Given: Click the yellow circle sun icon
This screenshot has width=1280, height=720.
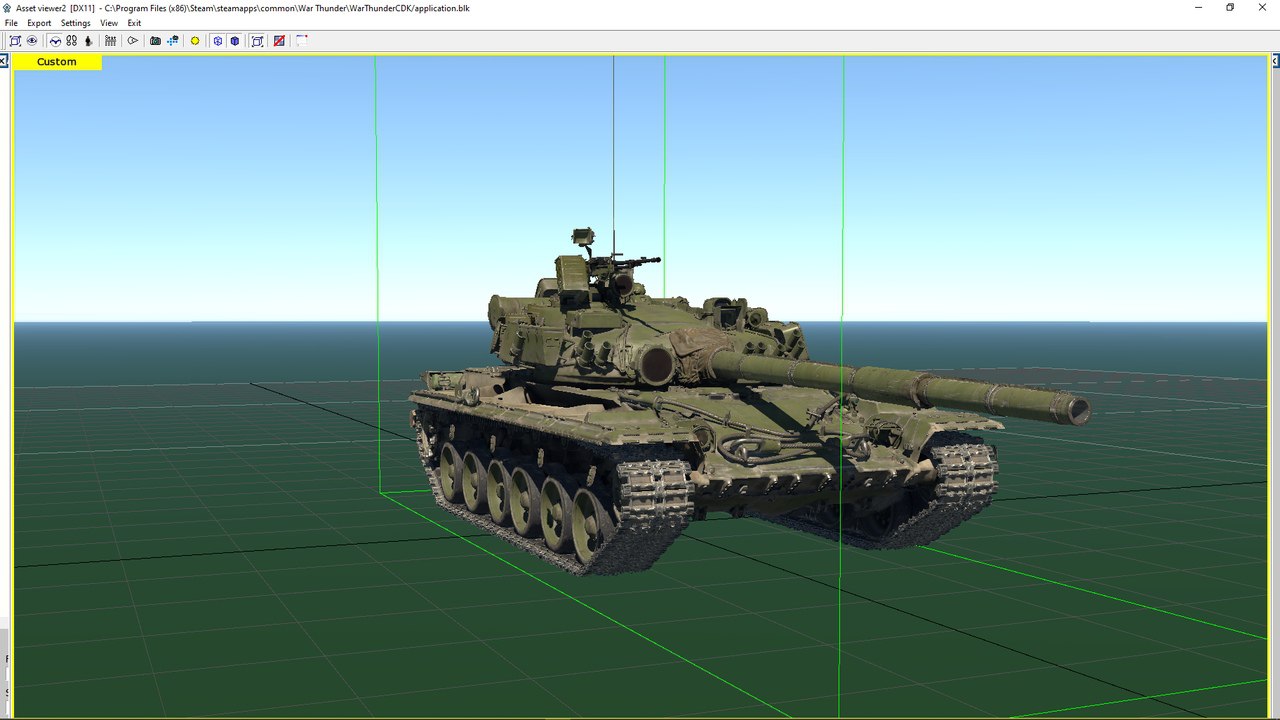Looking at the screenshot, I should (x=195, y=41).
